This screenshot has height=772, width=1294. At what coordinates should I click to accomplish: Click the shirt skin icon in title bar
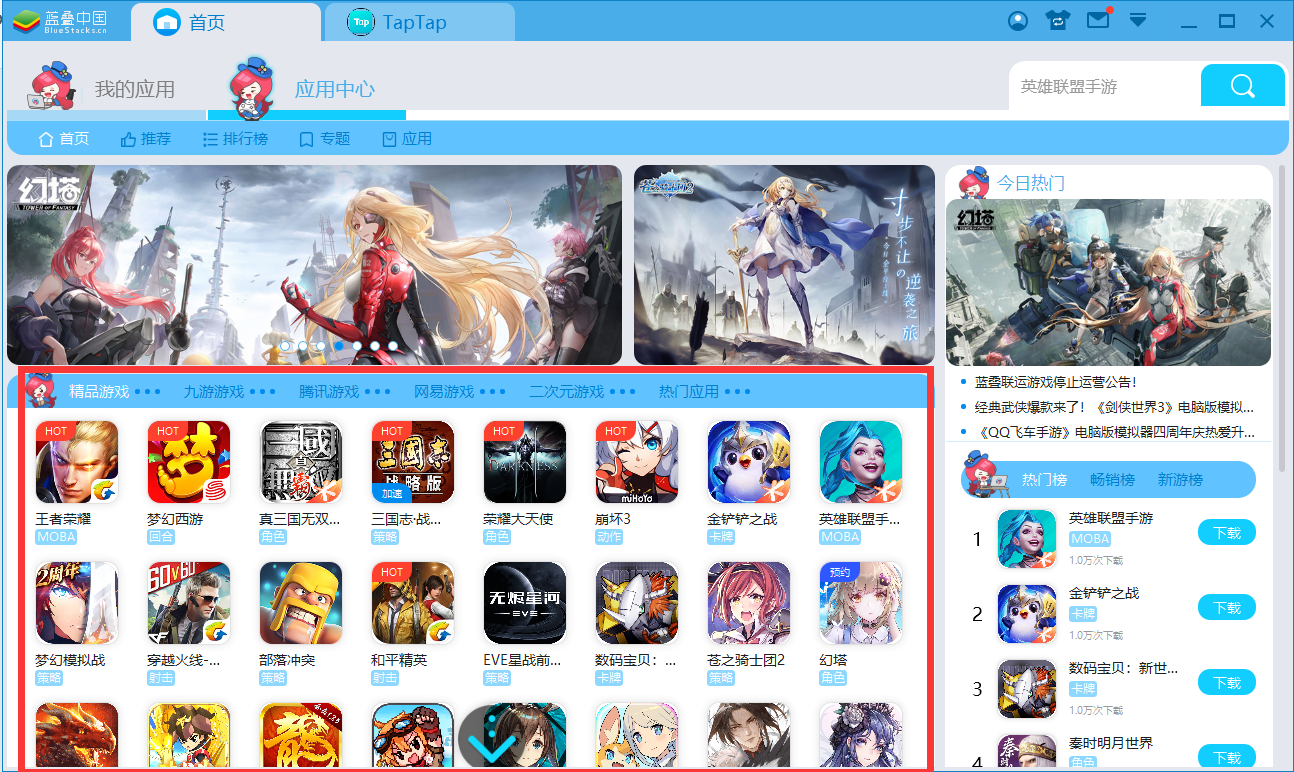1057,21
